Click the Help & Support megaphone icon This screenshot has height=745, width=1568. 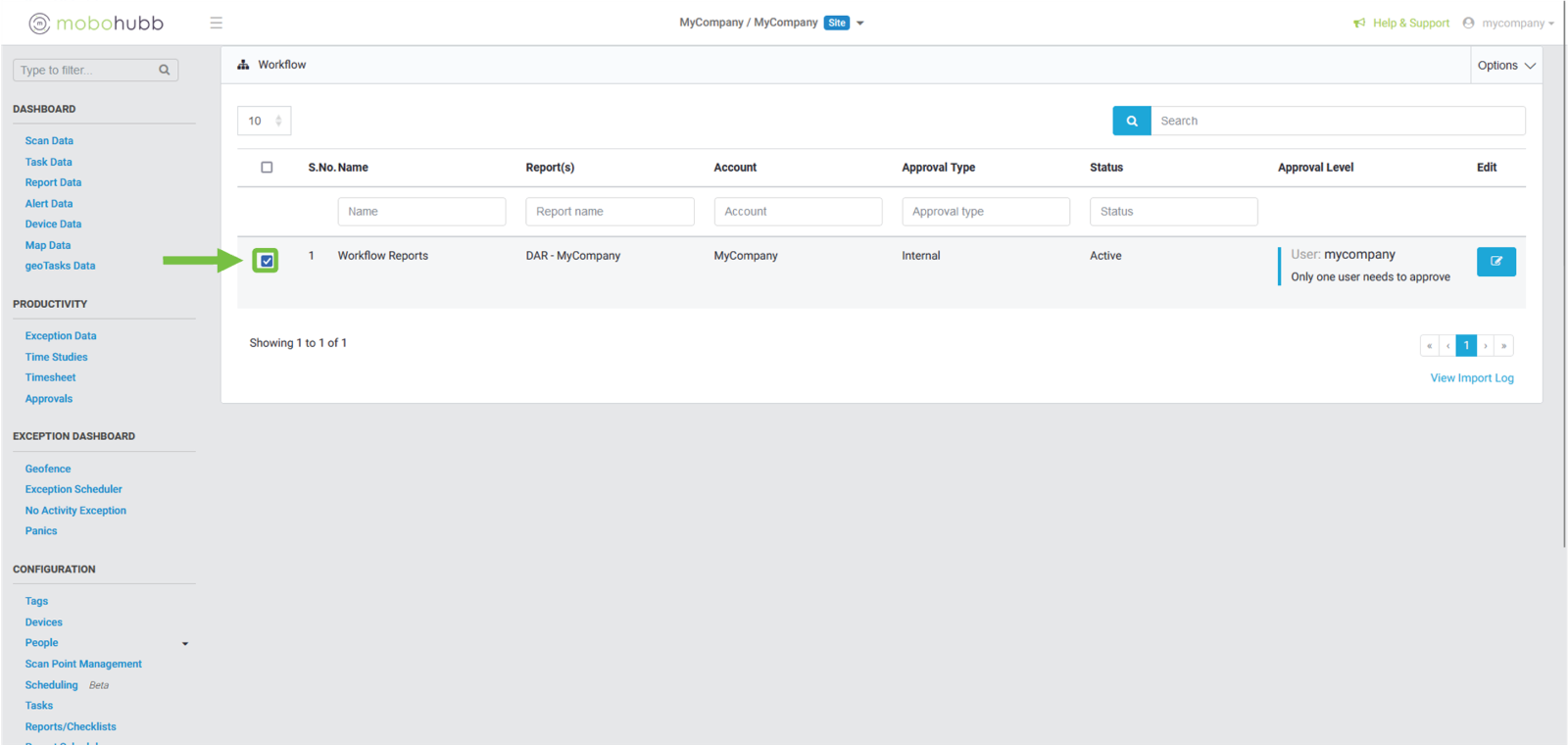(x=1359, y=23)
